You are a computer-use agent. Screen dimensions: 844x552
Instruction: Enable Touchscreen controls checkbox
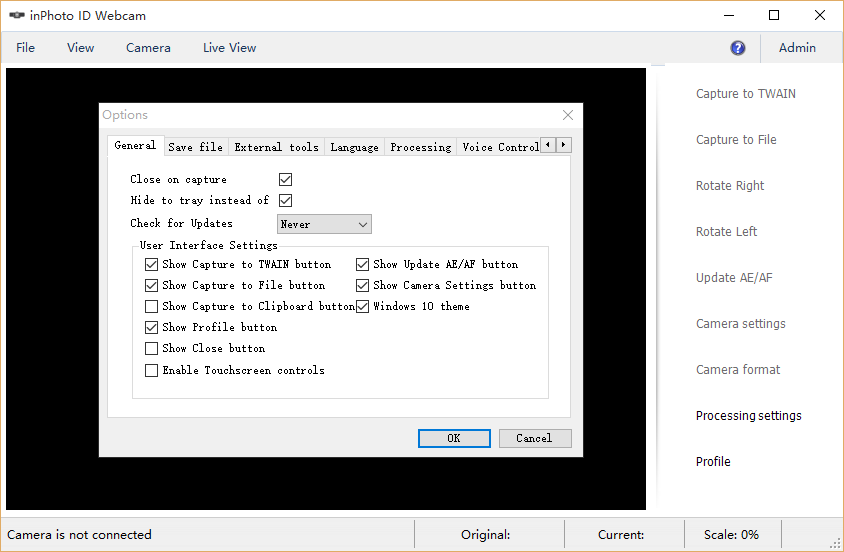pyautogui.click(x=152, y=370)
